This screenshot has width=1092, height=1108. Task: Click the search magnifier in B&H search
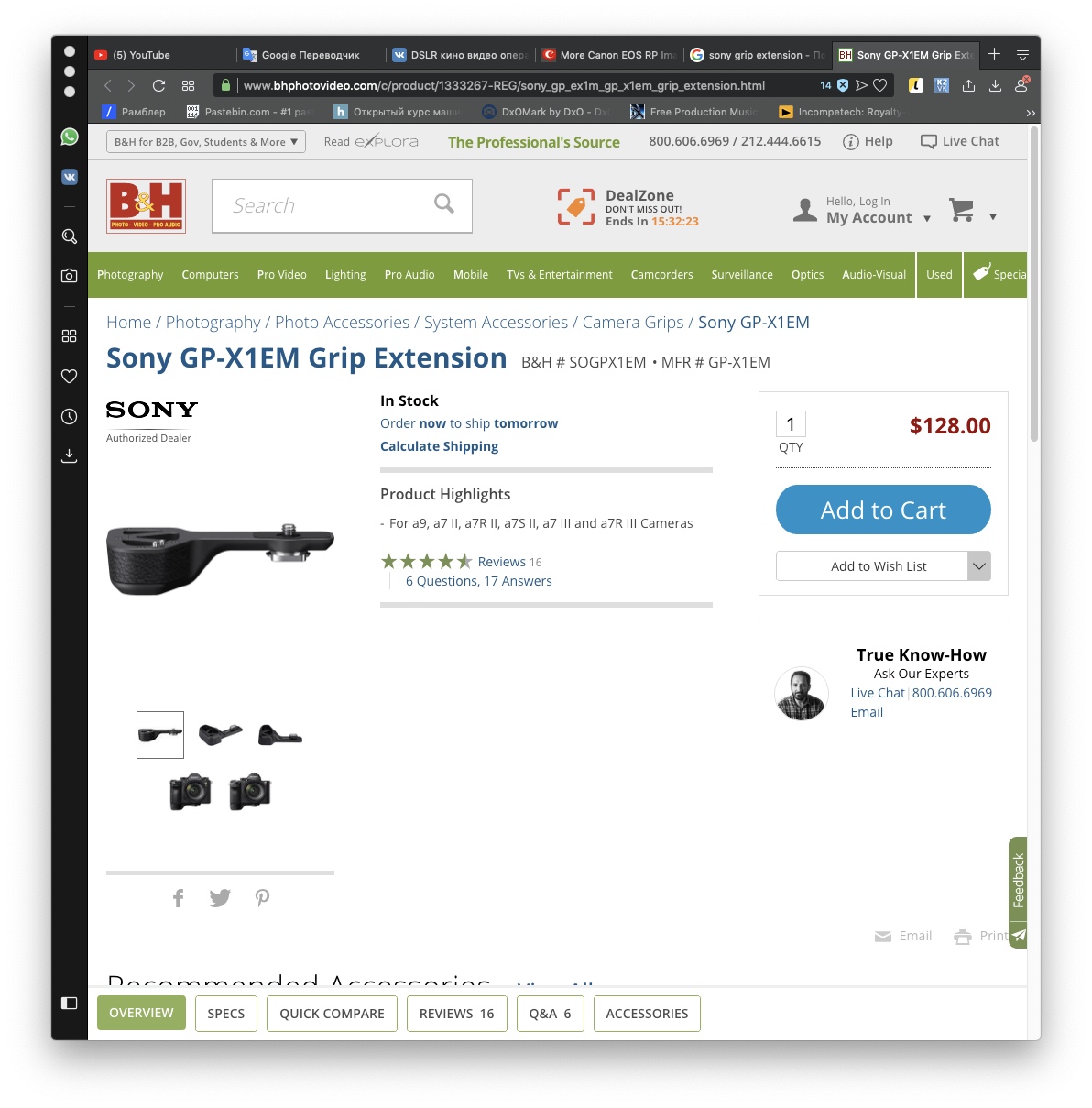444,203
